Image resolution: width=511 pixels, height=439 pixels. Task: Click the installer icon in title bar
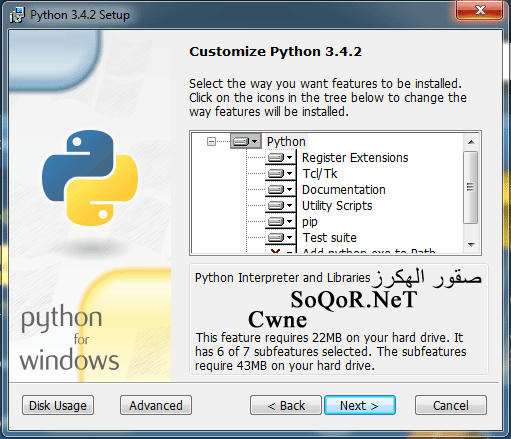click(x=17, y=15)
